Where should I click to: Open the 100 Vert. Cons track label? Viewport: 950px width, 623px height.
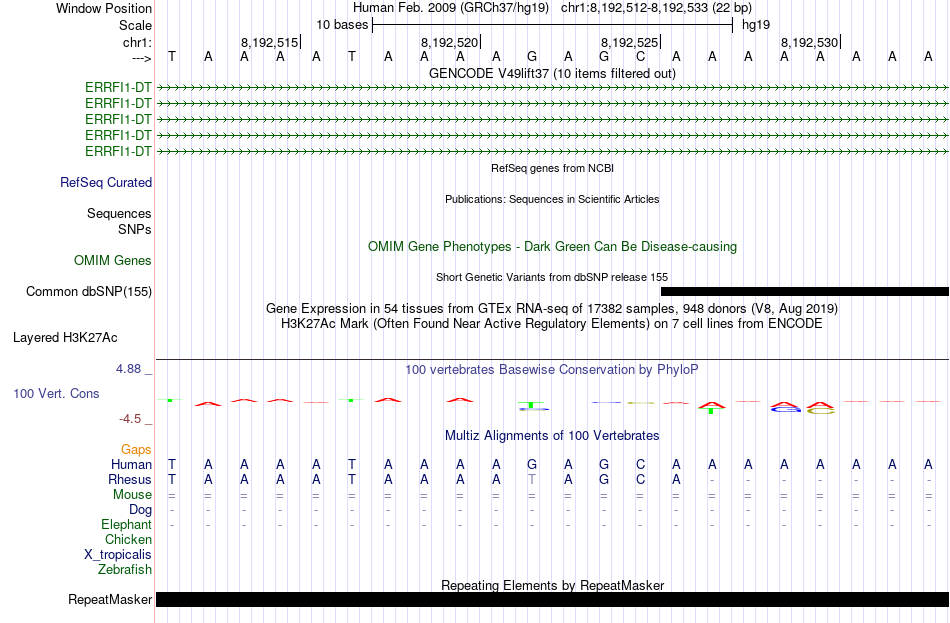(56, 394)
